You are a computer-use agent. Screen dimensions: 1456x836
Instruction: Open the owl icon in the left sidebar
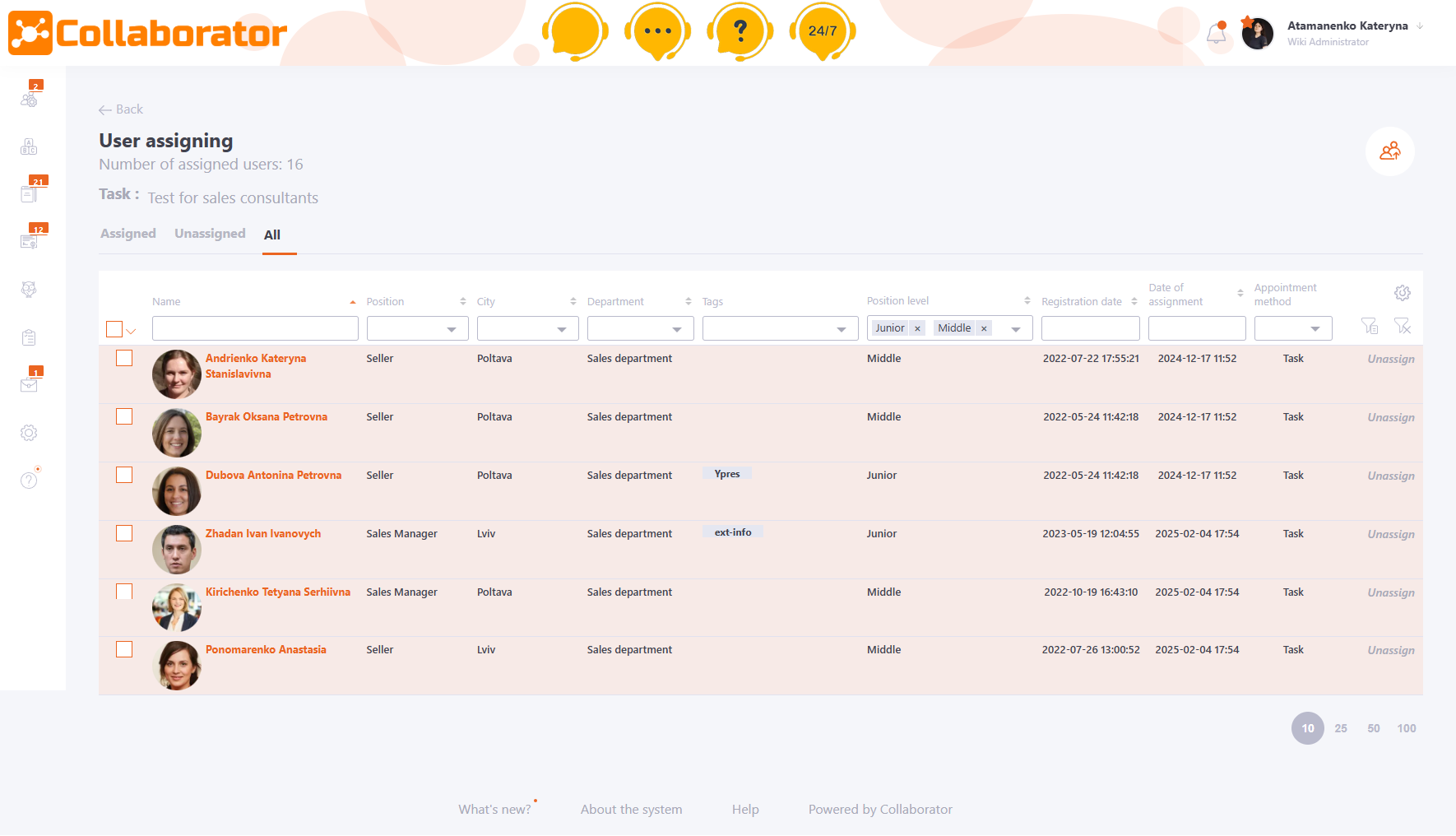pos(29,290)
